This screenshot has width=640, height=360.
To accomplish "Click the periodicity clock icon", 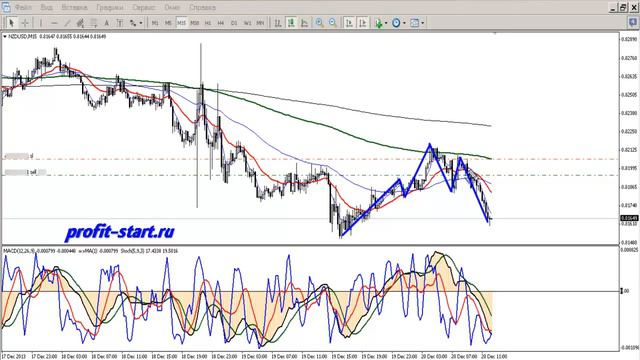I will [x=396, y=23].
